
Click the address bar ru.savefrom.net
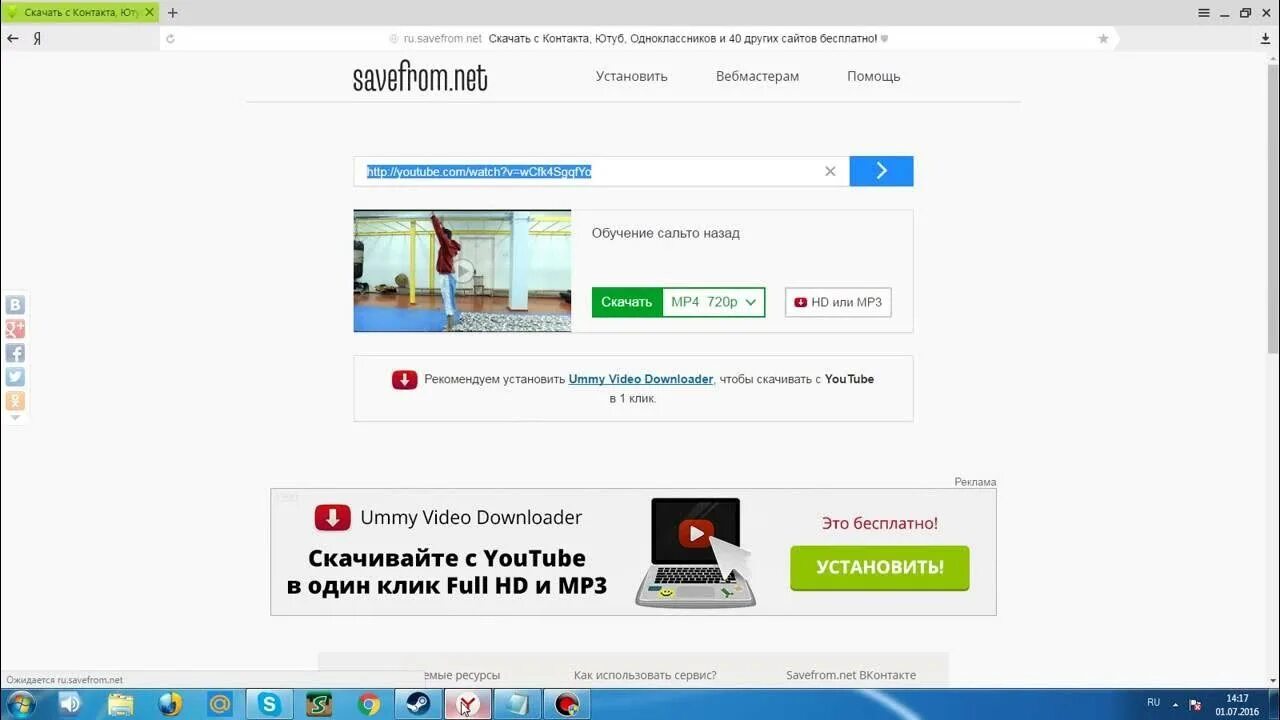tap(443, 38)
